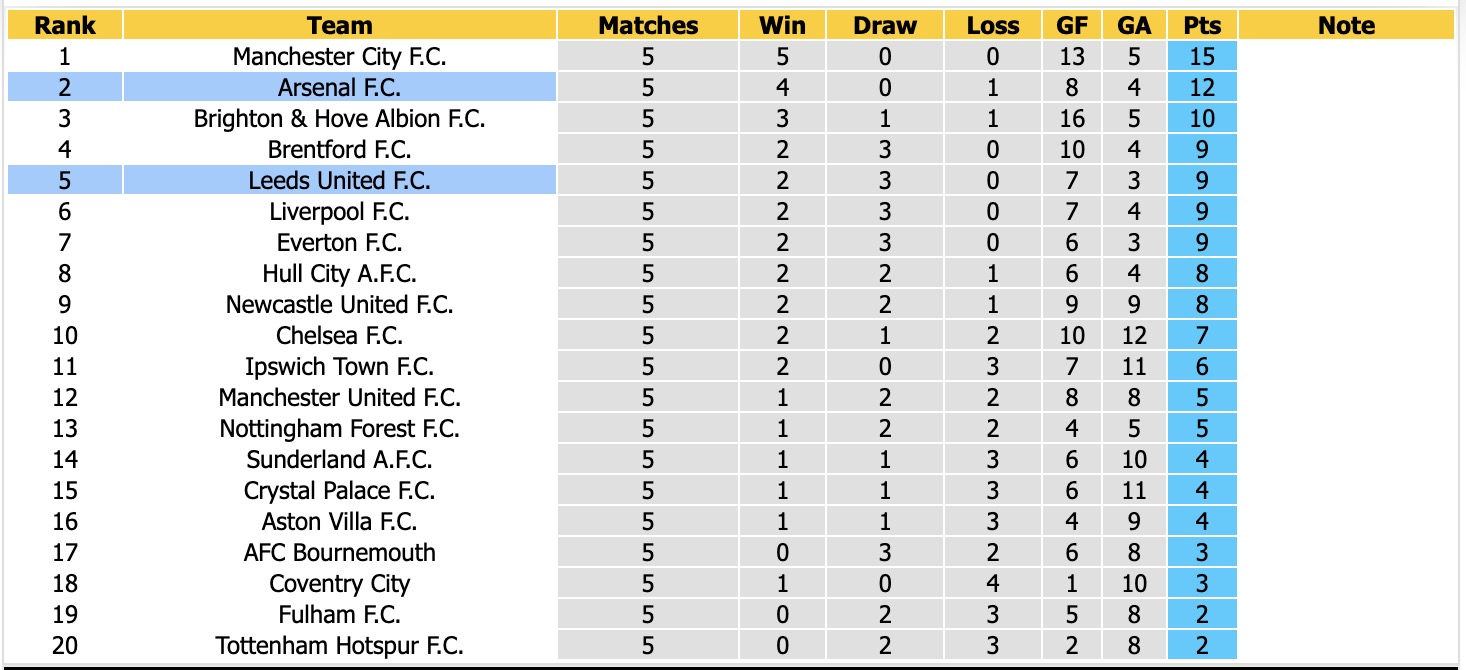Click the Win column header
Viewport: 1466px width, 670px height.
point(782,26)
